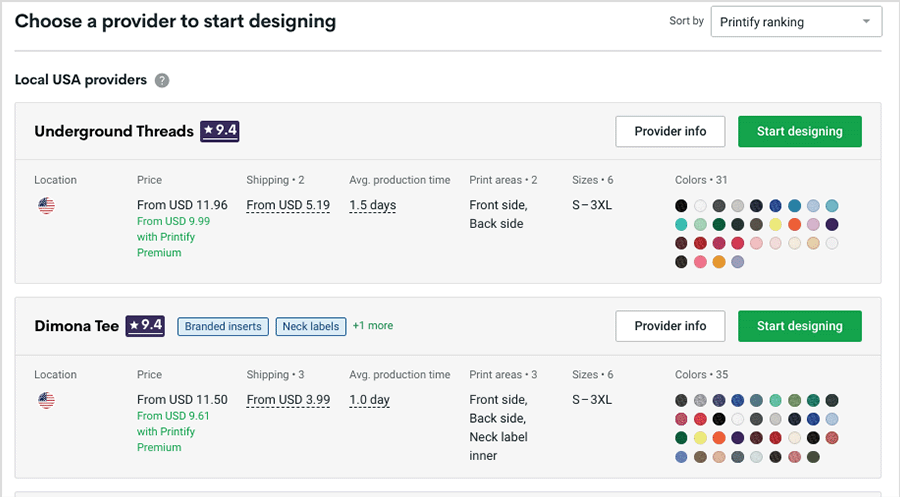
Task: Click the Local USA providers heading
Action: click(81, 80)
